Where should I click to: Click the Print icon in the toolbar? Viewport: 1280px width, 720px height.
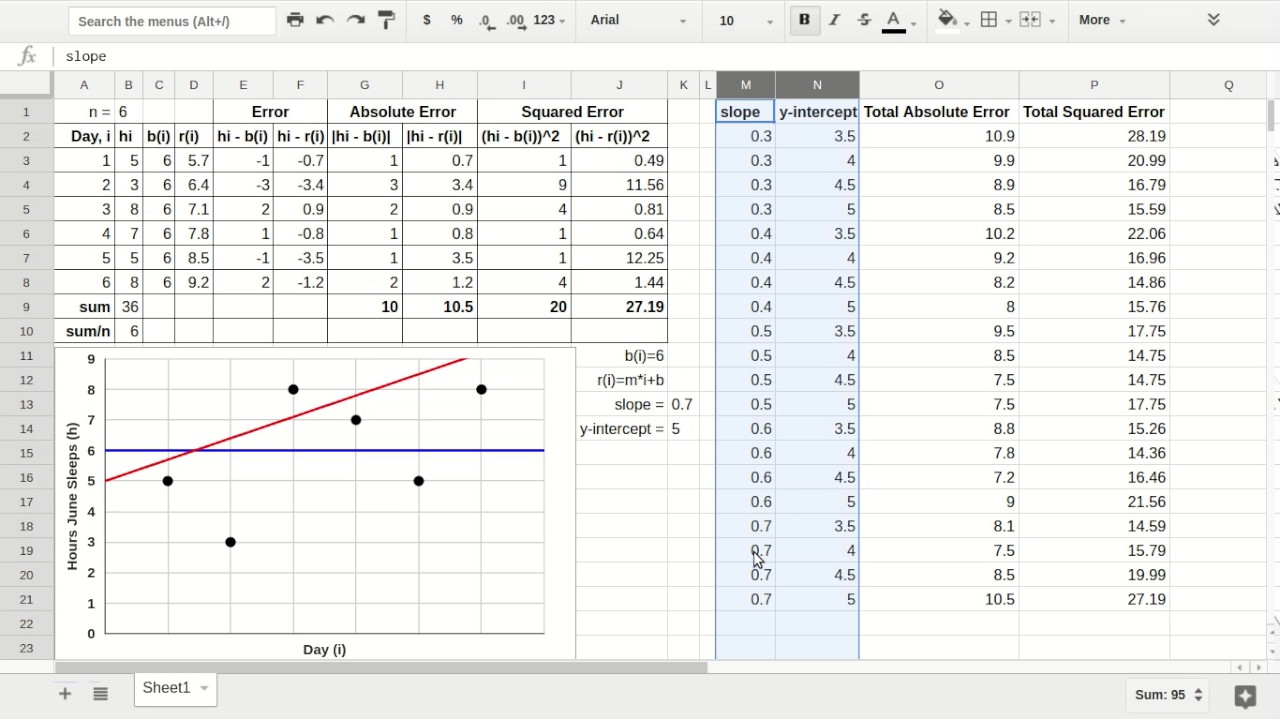click(295, 20)
